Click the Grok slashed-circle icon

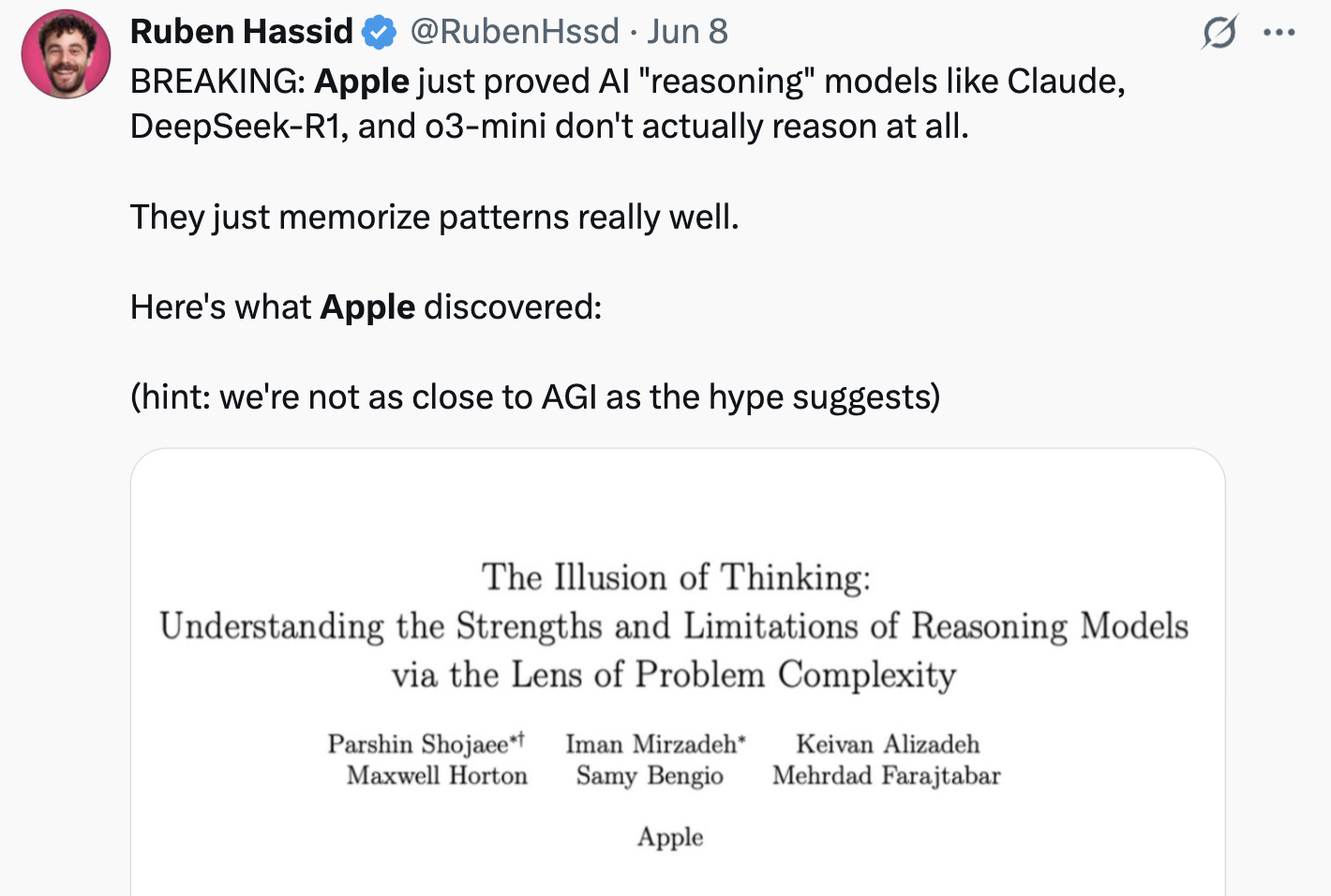1219,33
